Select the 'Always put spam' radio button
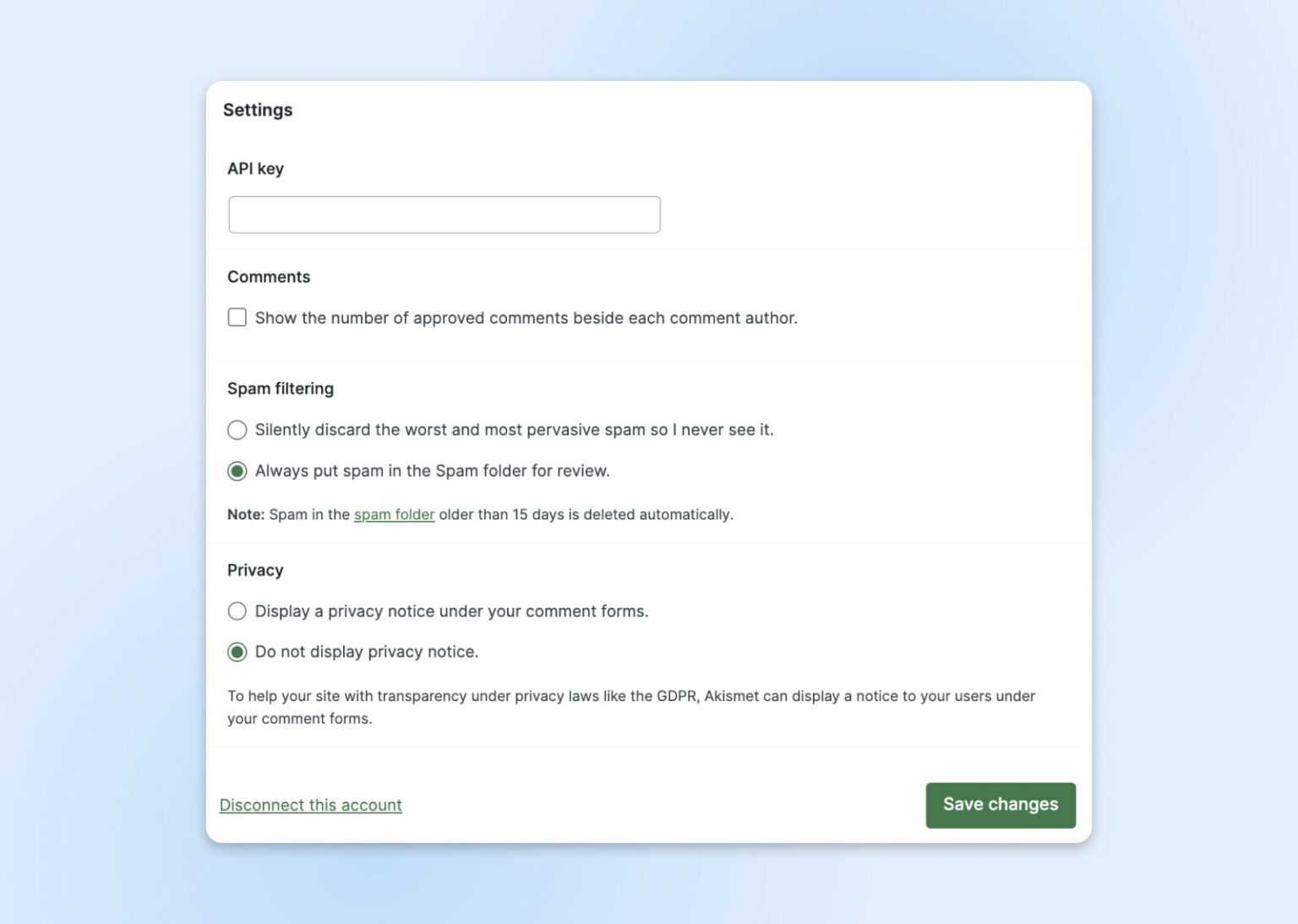The height and width of the screenshot is (924, 1298). 237,471
